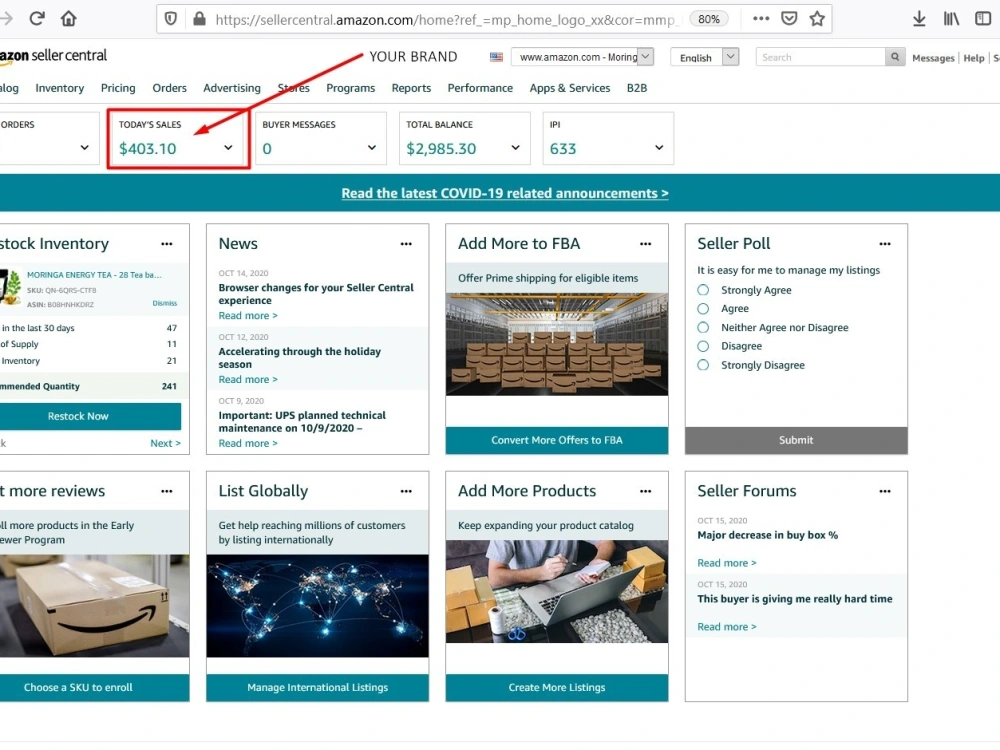Submit the Seller Poll

tap(796, 440)
